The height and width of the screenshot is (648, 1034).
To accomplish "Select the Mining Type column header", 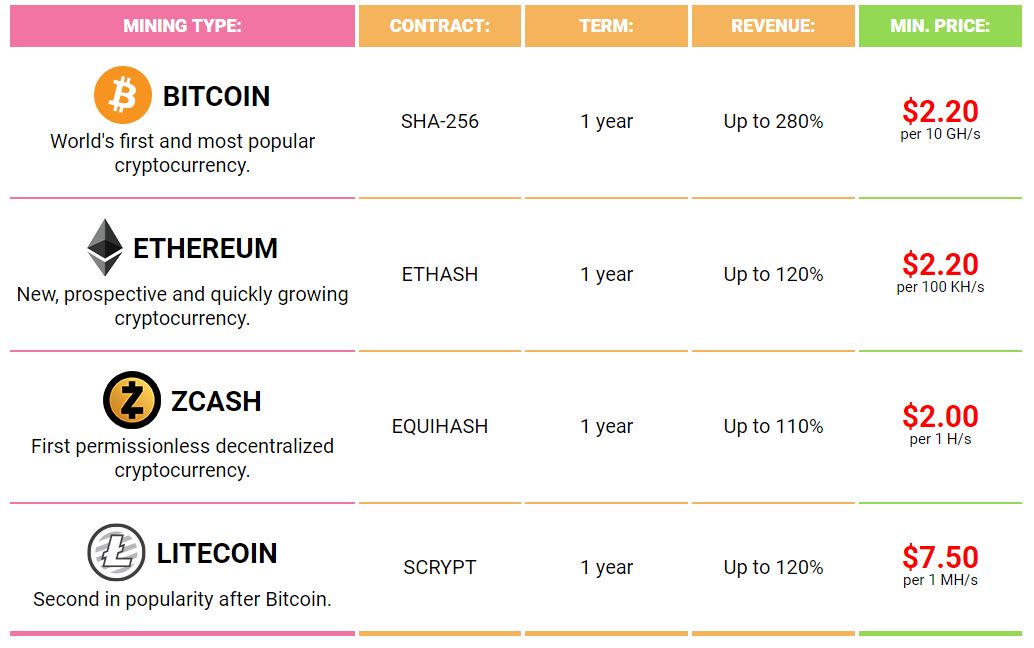I will [182, 26].
